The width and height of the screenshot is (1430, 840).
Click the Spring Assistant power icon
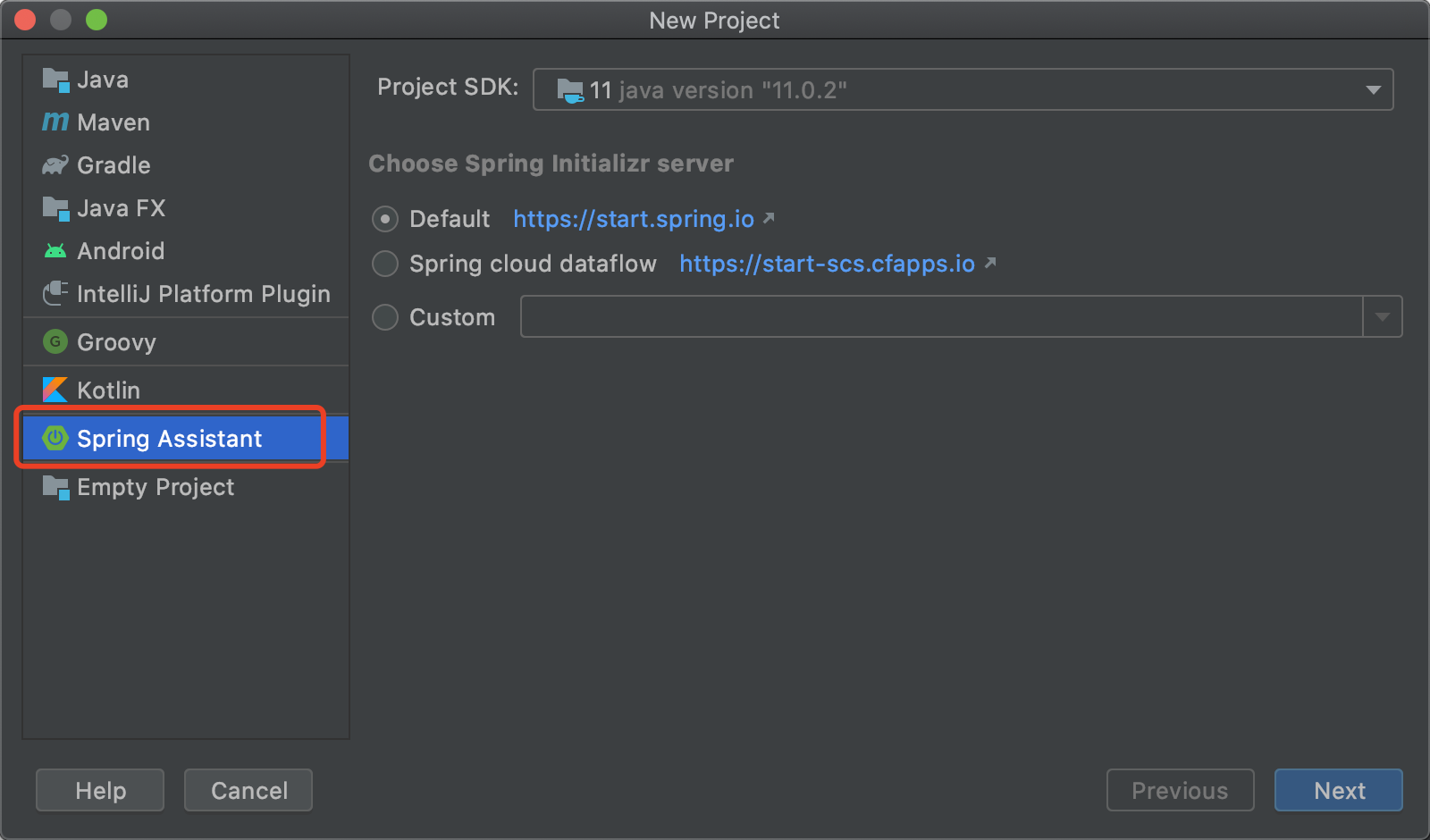tap(55, 438)
